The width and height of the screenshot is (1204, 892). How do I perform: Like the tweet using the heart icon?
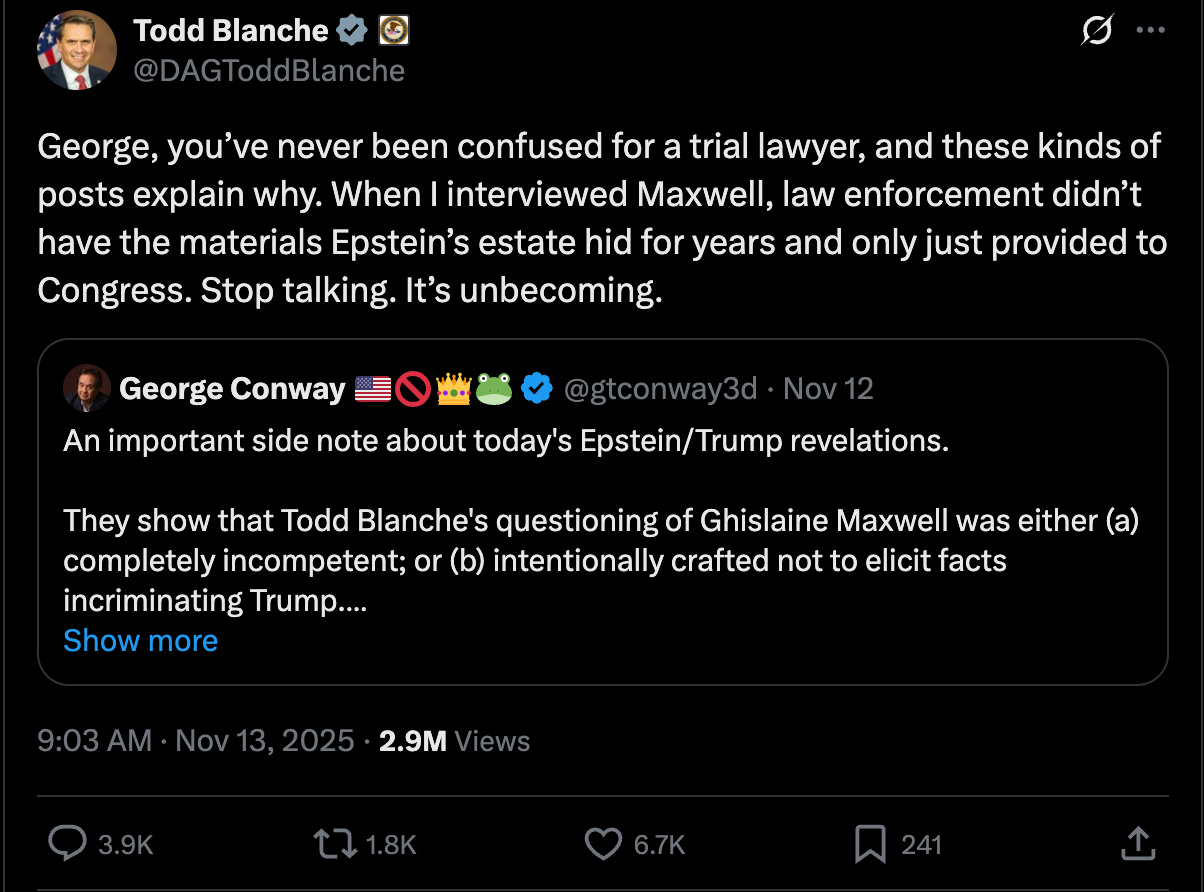coord(603,844)
